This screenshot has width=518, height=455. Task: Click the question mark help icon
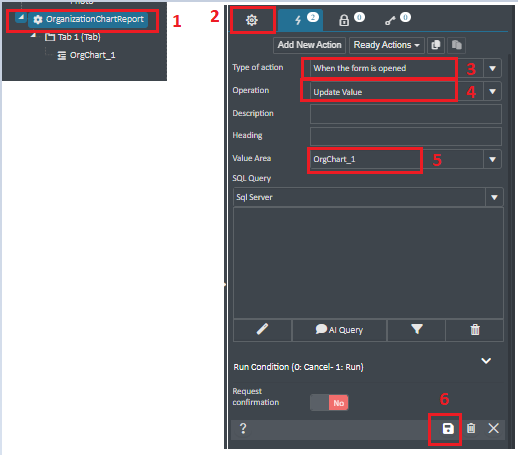tap(243, 428)
